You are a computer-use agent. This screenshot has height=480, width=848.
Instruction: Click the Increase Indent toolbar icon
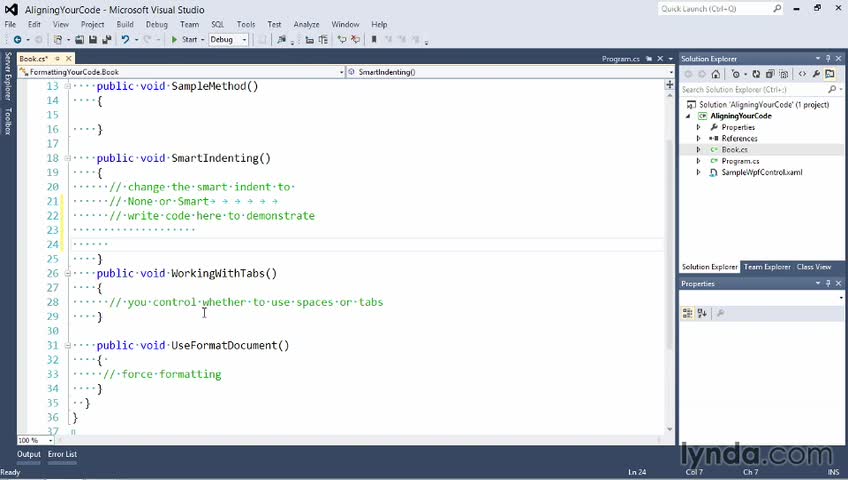[323, 39]
